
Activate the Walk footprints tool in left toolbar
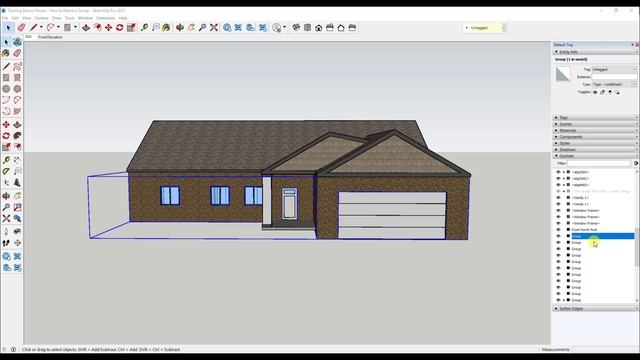(6, 243)
